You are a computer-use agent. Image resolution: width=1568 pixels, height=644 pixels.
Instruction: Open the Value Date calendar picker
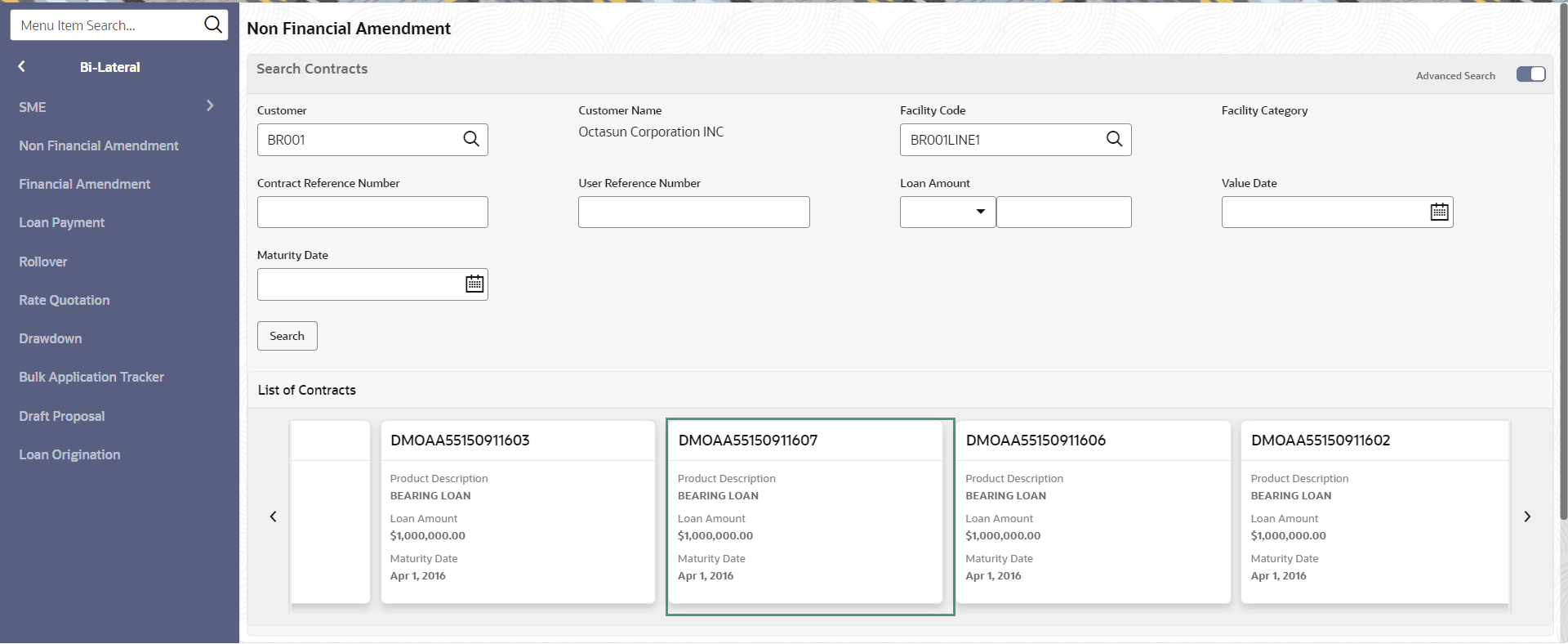coord(1439,212)
